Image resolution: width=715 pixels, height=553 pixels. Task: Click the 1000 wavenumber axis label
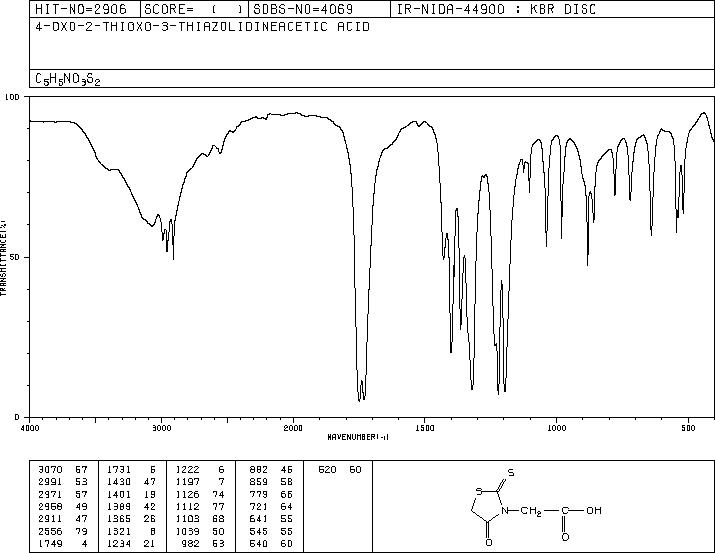[556, 428]
